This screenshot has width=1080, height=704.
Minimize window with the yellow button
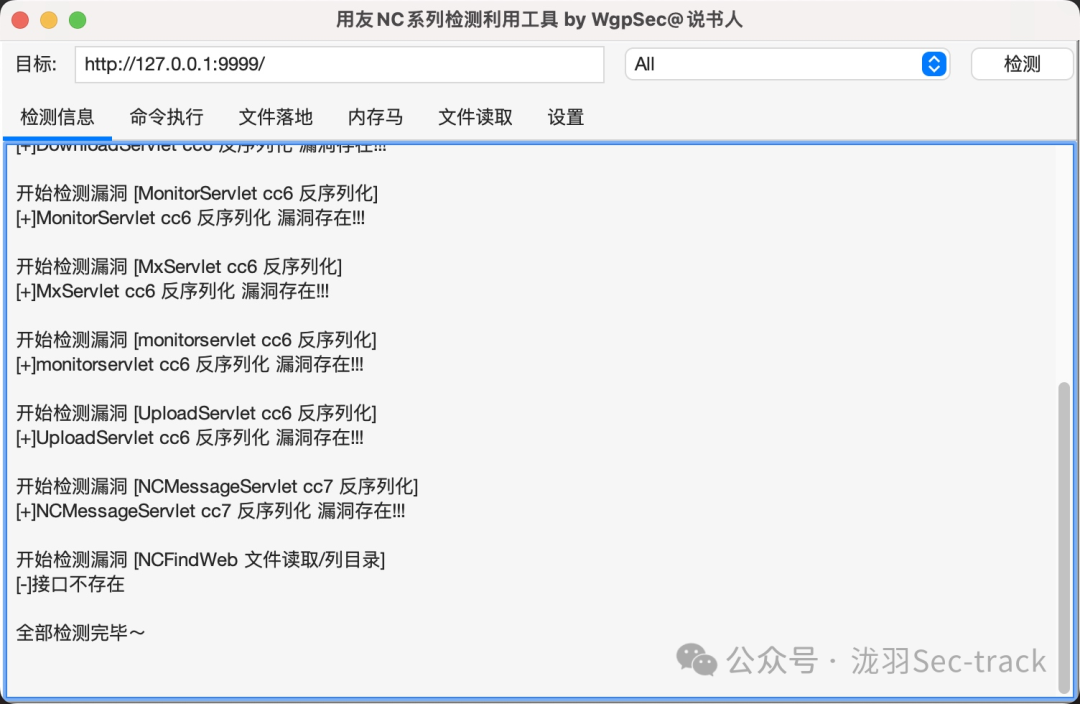(49, 20)
